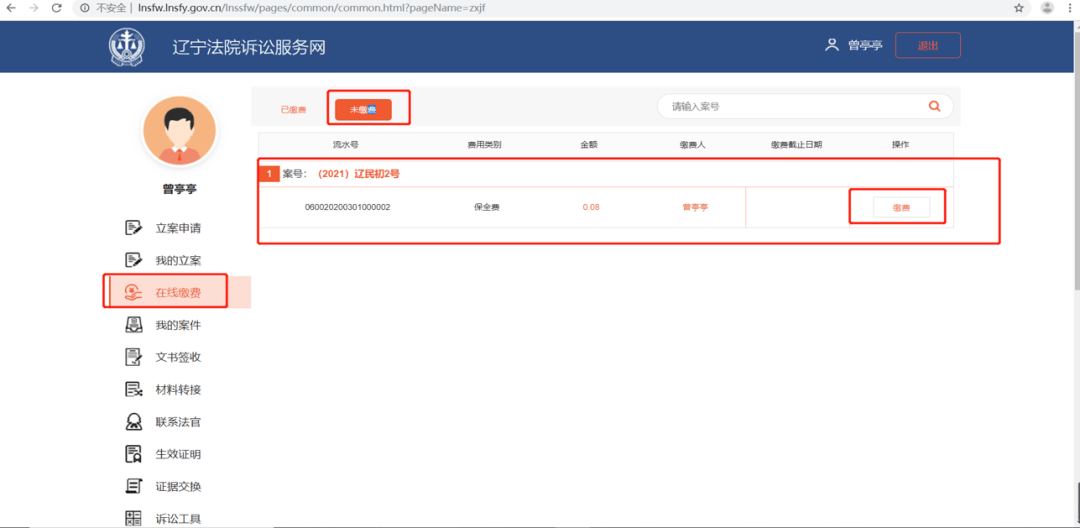Screen dimensions: 1080x528
Task: Click the 文书签收 document icon
Action: click(x=133, y=357)
